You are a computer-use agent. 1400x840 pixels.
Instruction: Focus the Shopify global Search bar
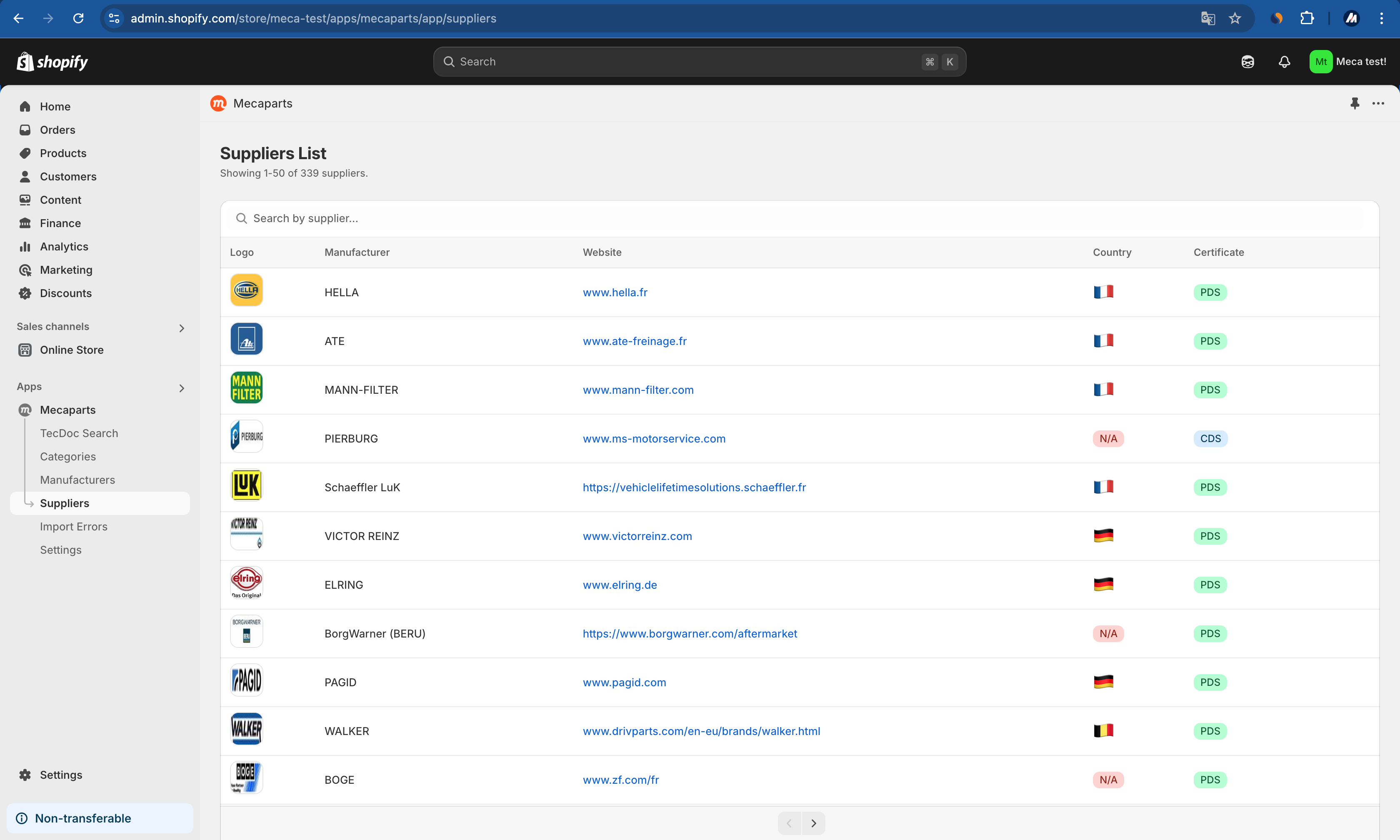coord(700,62)
